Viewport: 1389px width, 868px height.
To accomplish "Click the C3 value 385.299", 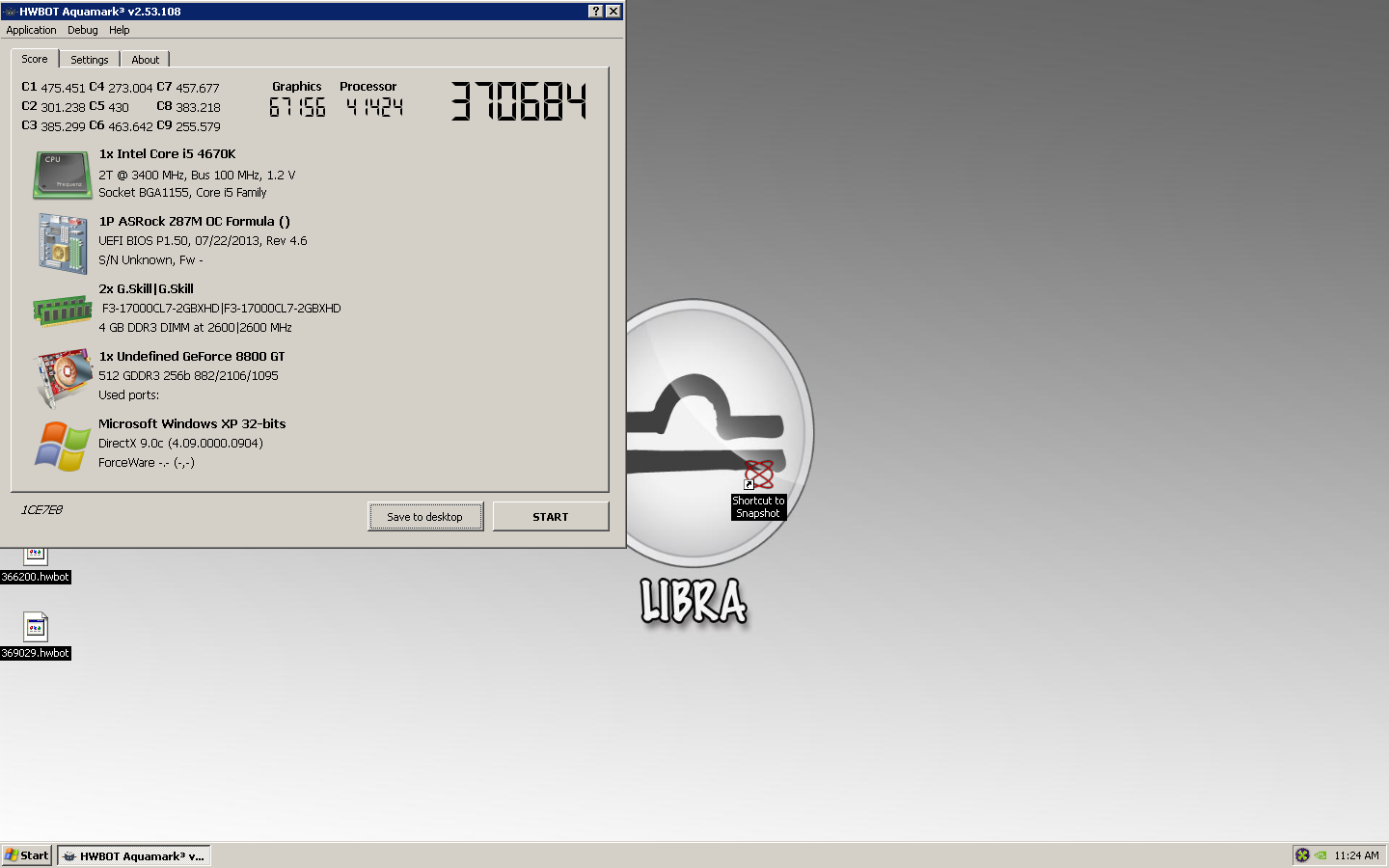I will (63, 126).
